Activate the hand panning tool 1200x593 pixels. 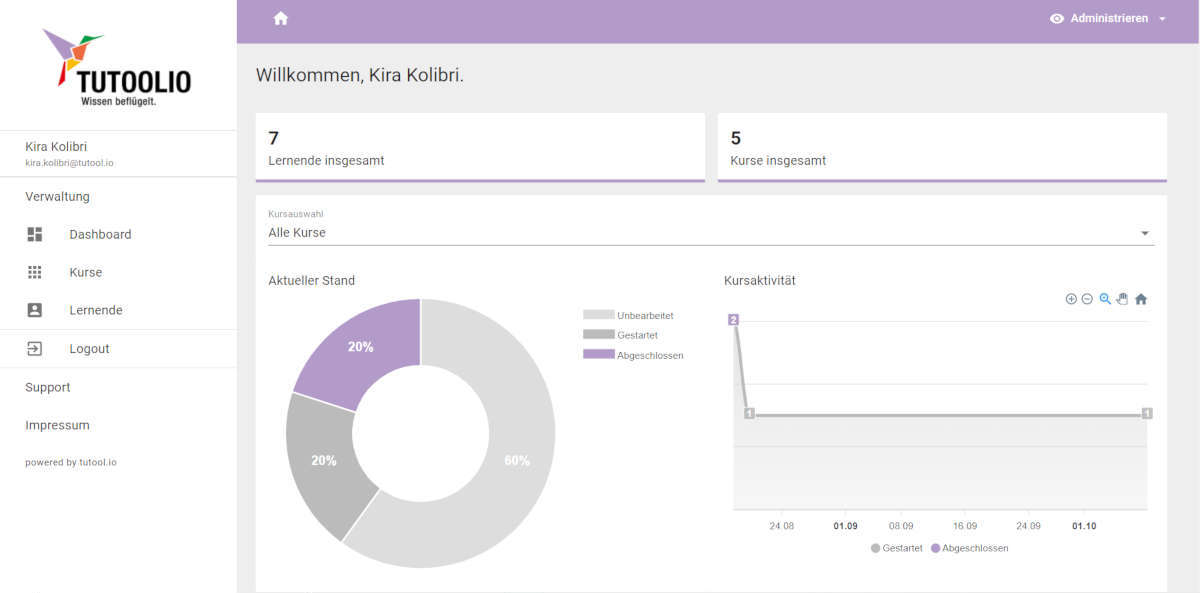click(x=1122, y=299)
